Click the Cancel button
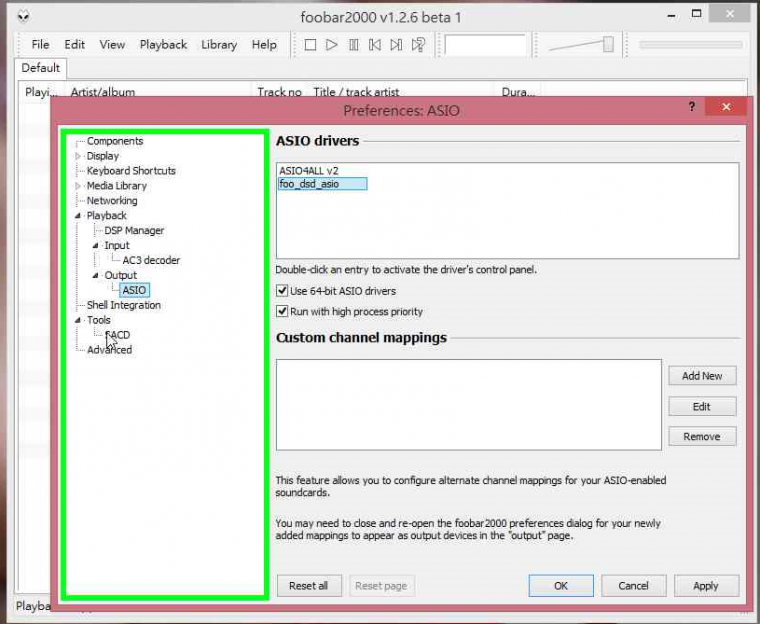Viewport: 760px width, 624px height. (633, 586)
